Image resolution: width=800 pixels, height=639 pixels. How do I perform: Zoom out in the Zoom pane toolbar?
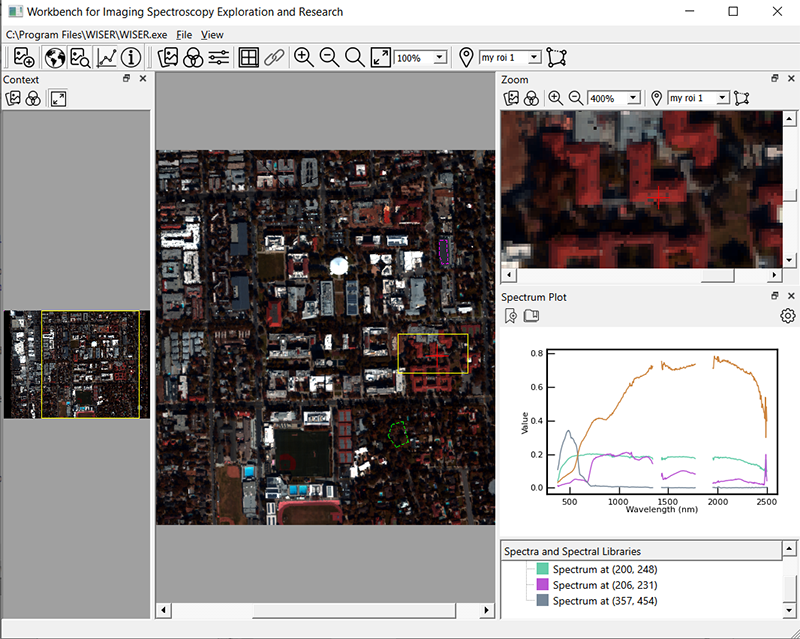[576, 98]
